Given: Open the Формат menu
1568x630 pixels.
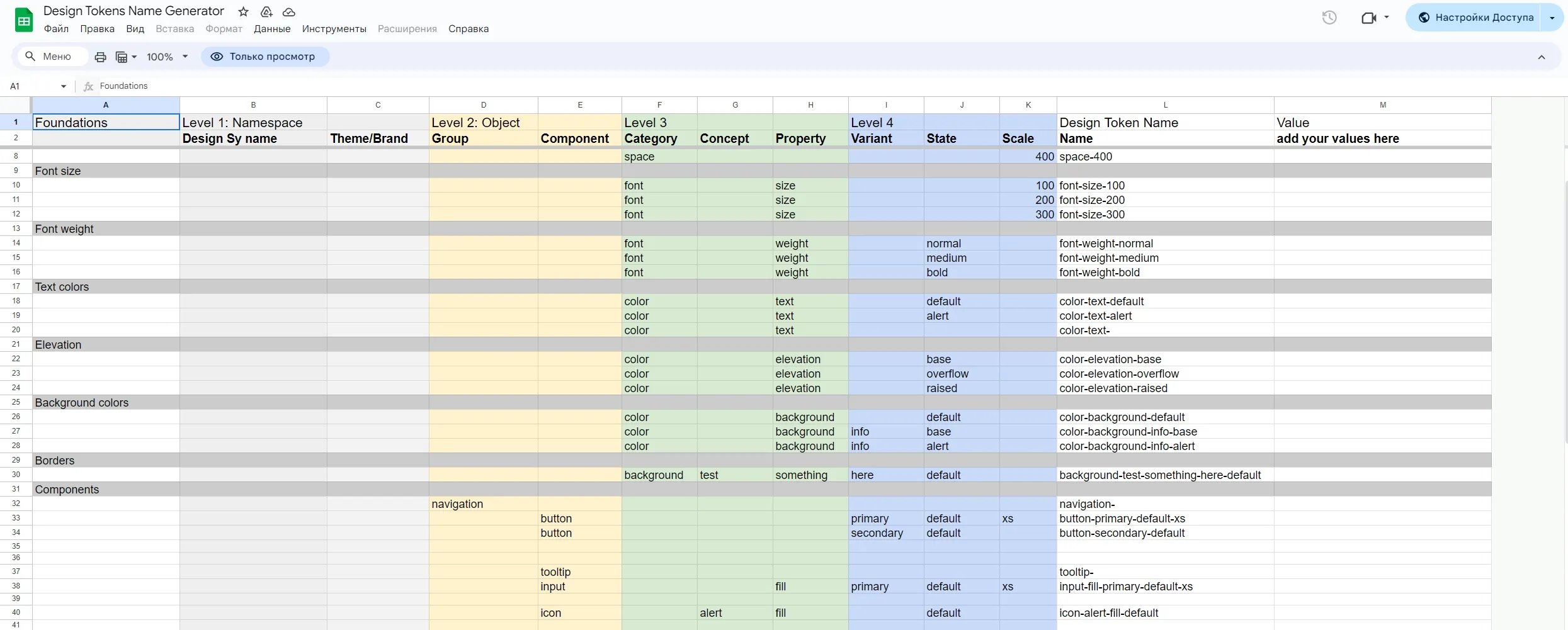Looking at the screenshot, I should click(x=224, y=29).
